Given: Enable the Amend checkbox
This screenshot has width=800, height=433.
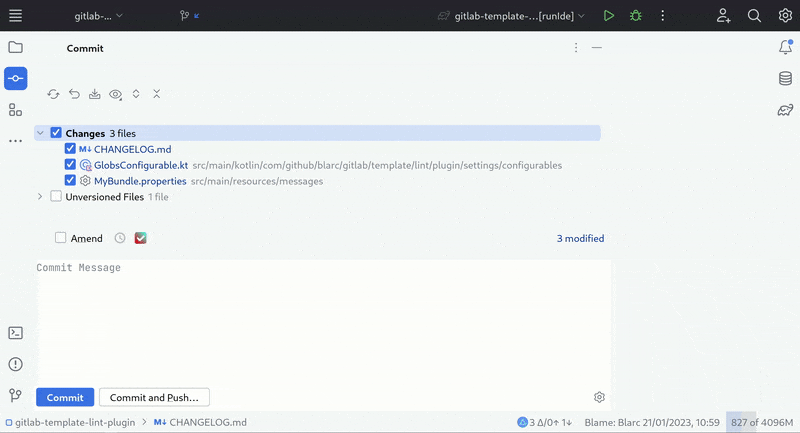Looking at the screenshot, I should coord(60,238).
